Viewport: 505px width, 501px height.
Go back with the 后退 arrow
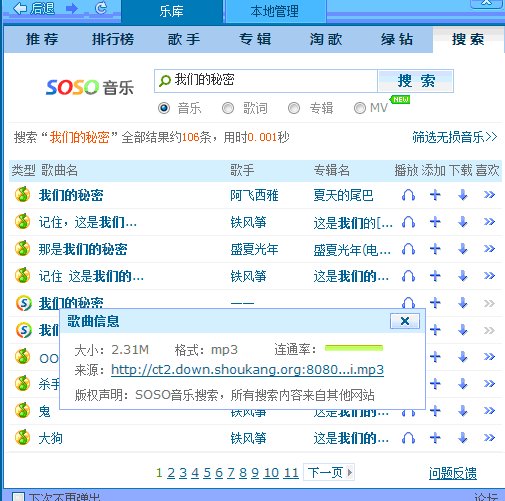click(34, 8)
